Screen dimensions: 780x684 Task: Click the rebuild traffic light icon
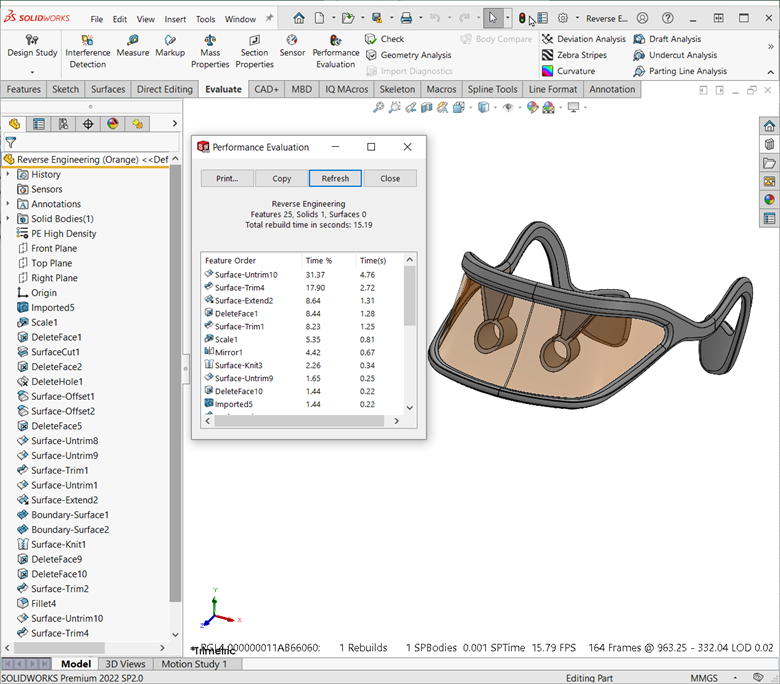522,18
